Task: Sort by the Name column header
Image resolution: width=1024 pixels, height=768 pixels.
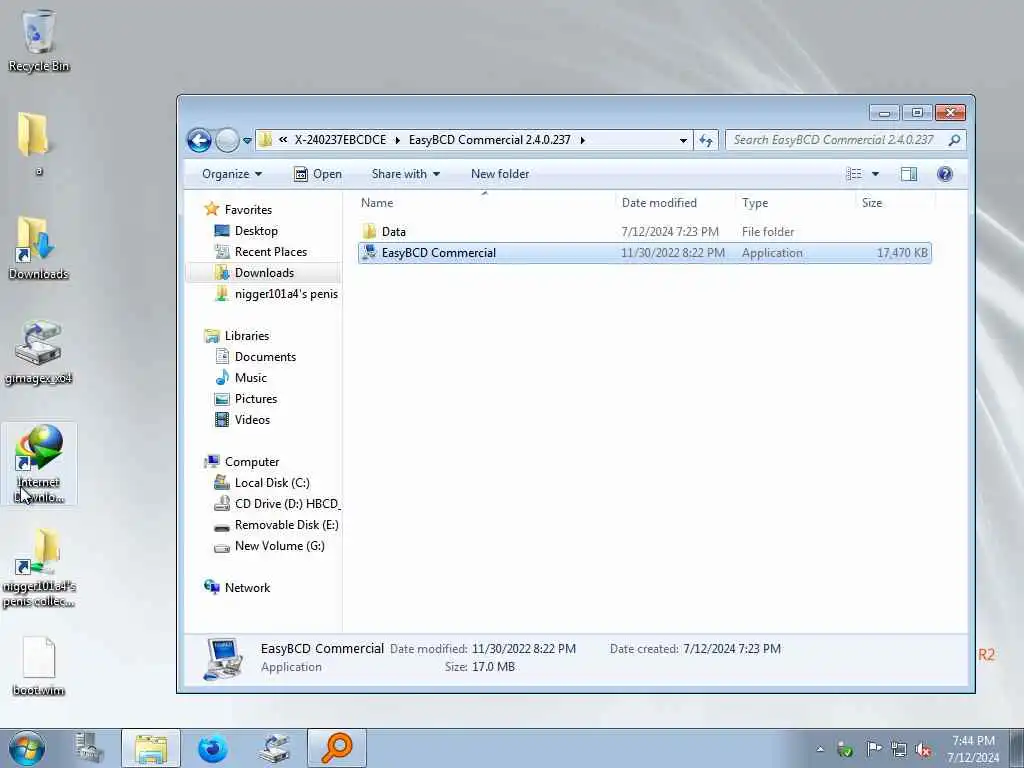Action: click(485, 202)
